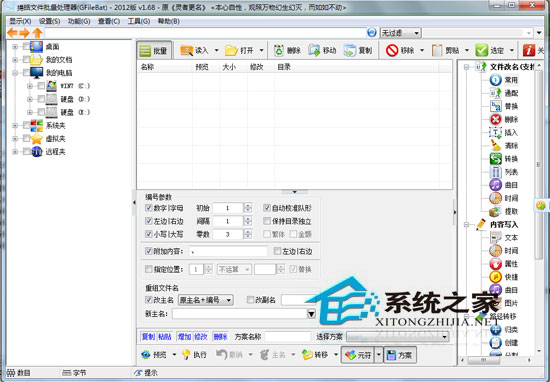Click the toolbar 复制 icon
Image resolution: width=550 pixels, height=382 pixels.
(350, 51)
